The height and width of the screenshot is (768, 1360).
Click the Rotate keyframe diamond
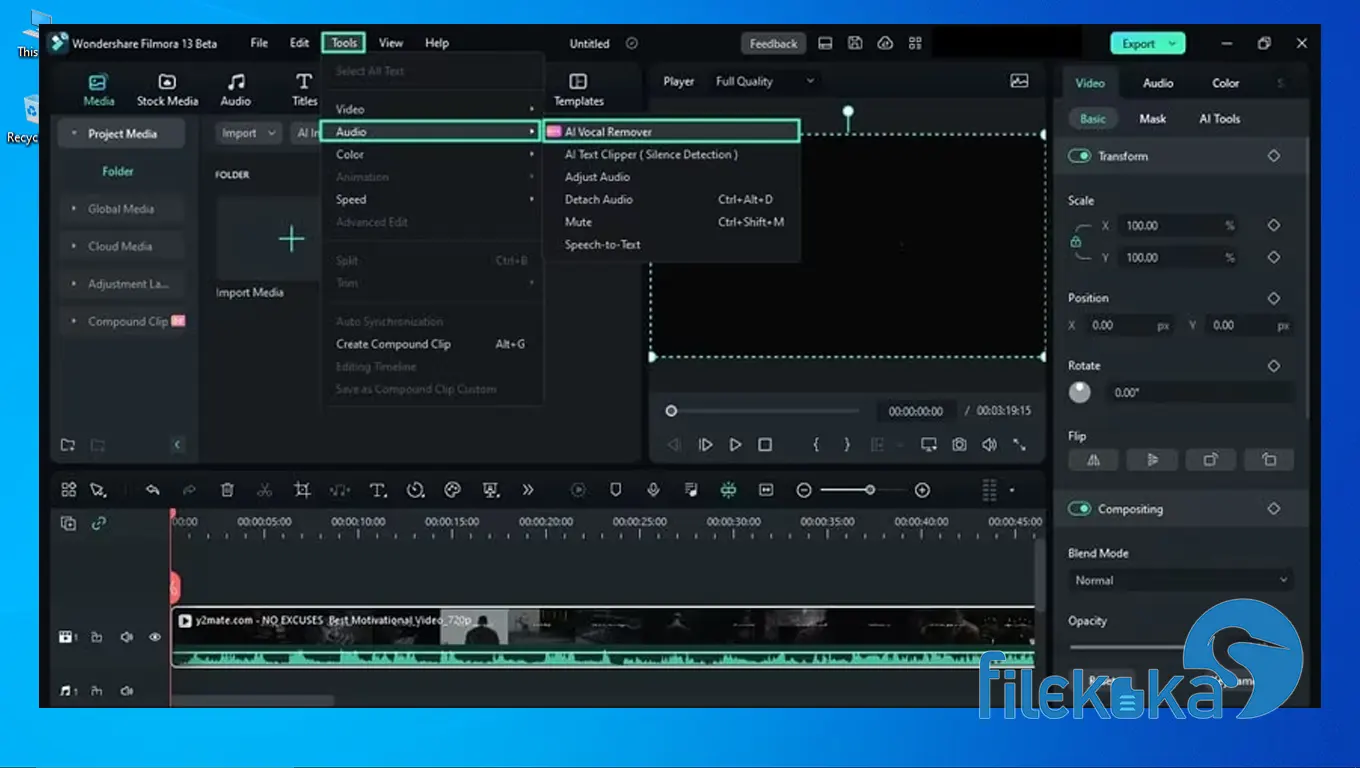(1274, 366)
